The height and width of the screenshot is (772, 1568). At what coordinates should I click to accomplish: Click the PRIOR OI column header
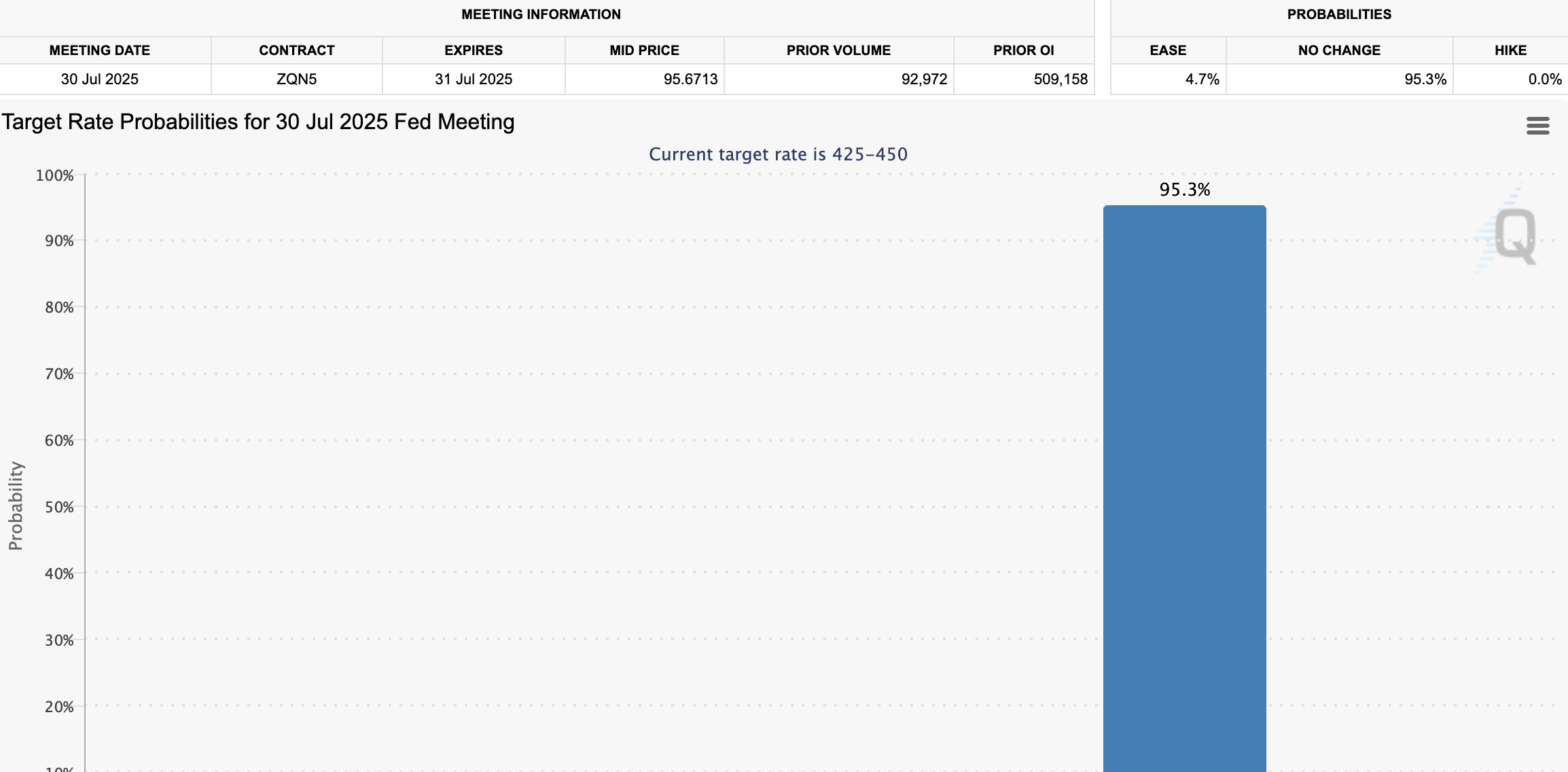(x=1023, y=50)
